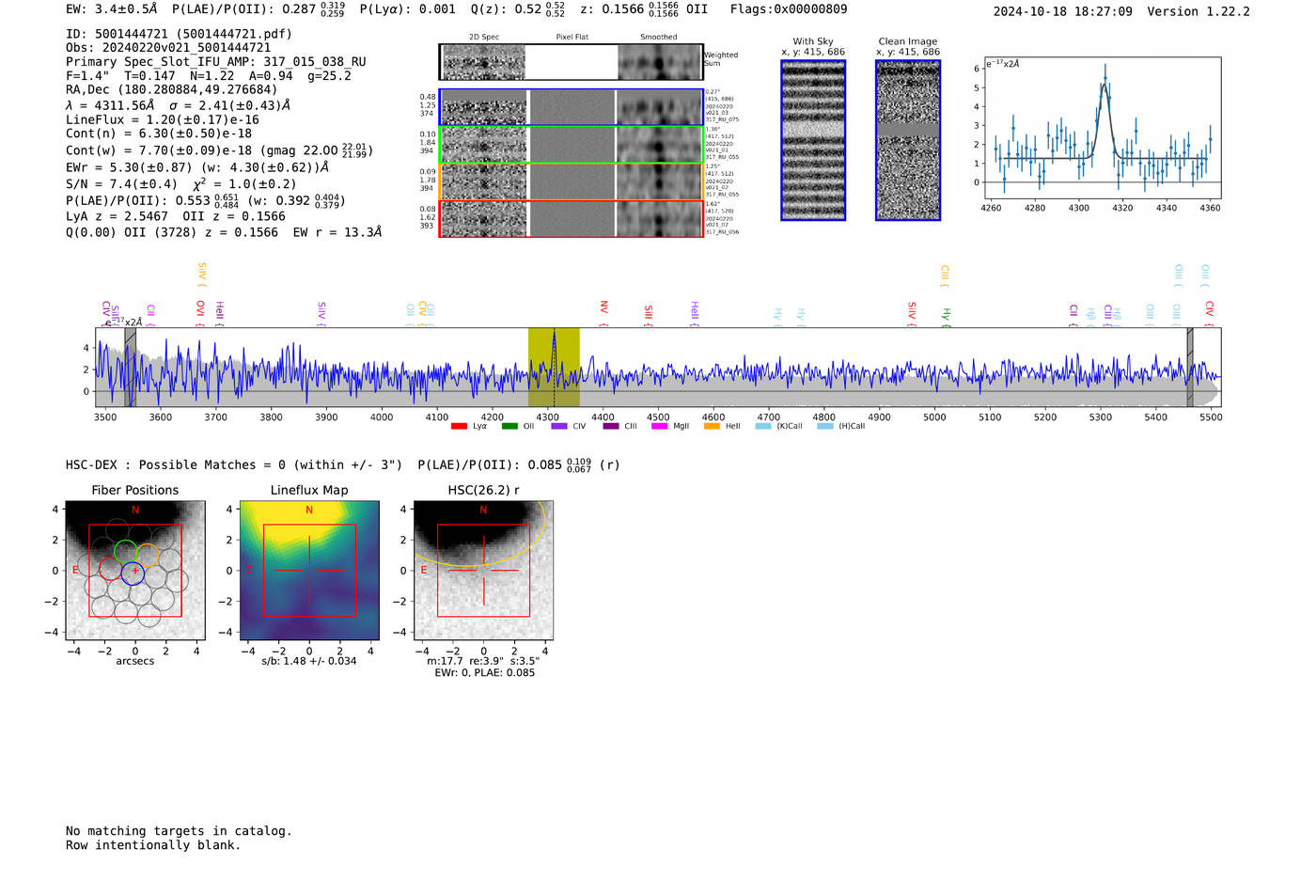1316x896 pixels.
Task: Click the hatched gray band near 5460
Action: click(1190, 367)
